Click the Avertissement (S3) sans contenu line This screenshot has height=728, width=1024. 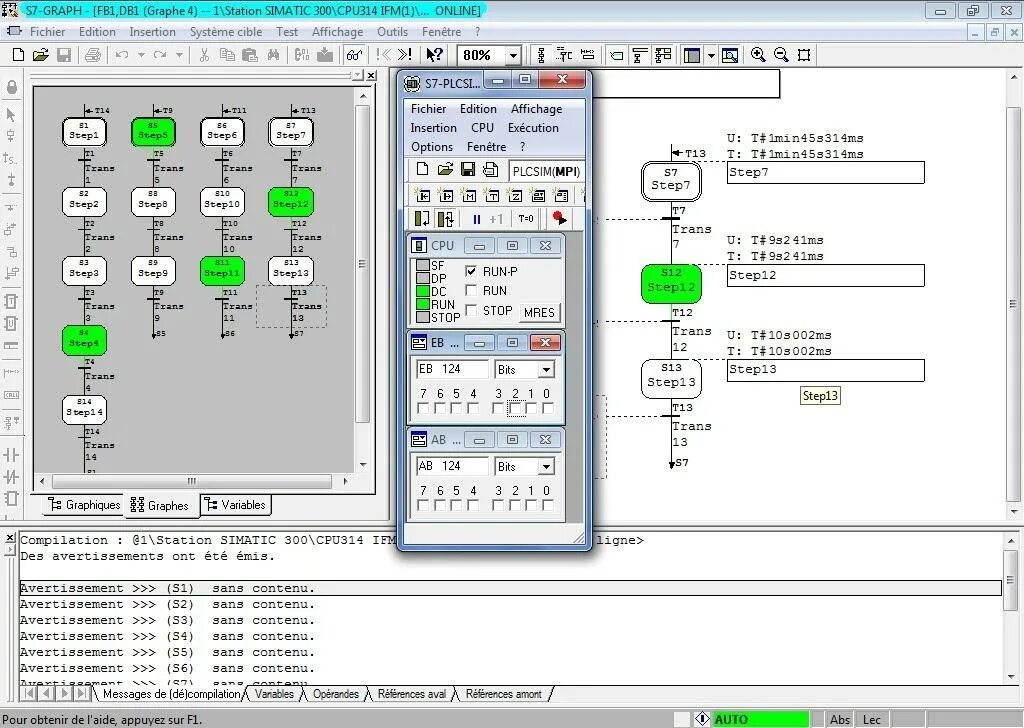(x=167, y=620)
